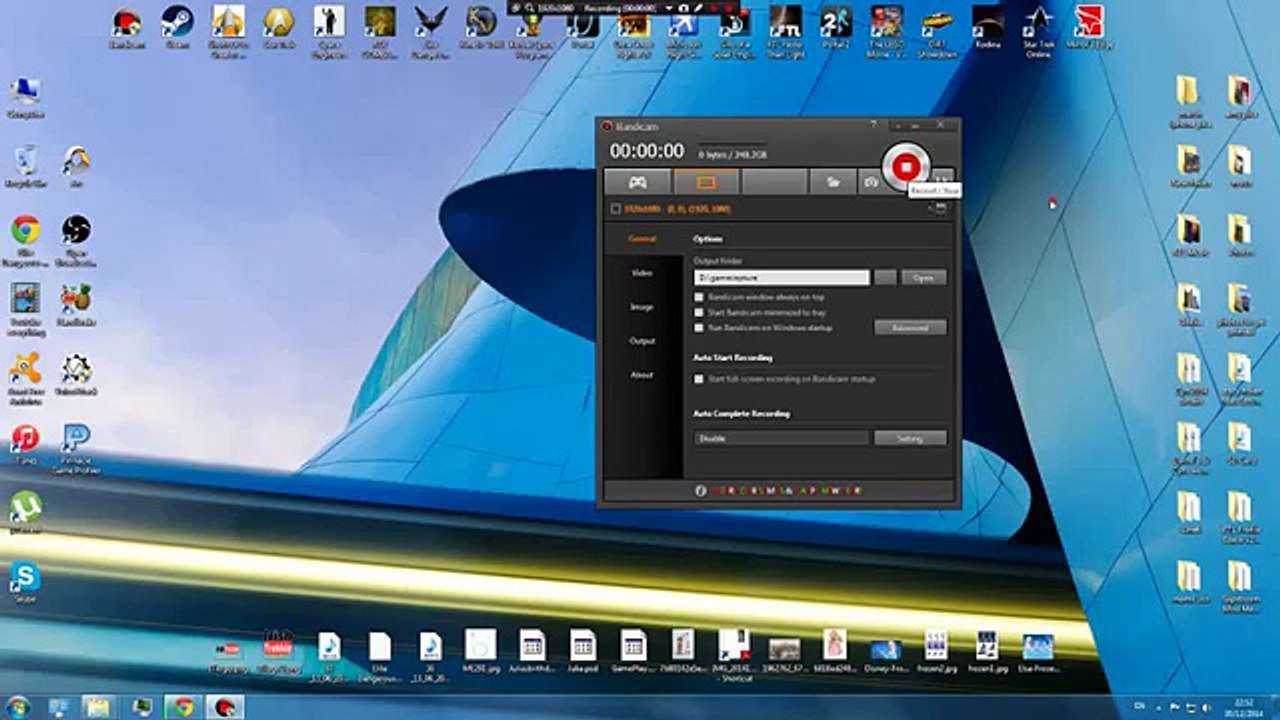This screenshot has width=1280, height=720.
Task: Select the Recycle Bin desktop icon
Action: coord(25,167)
